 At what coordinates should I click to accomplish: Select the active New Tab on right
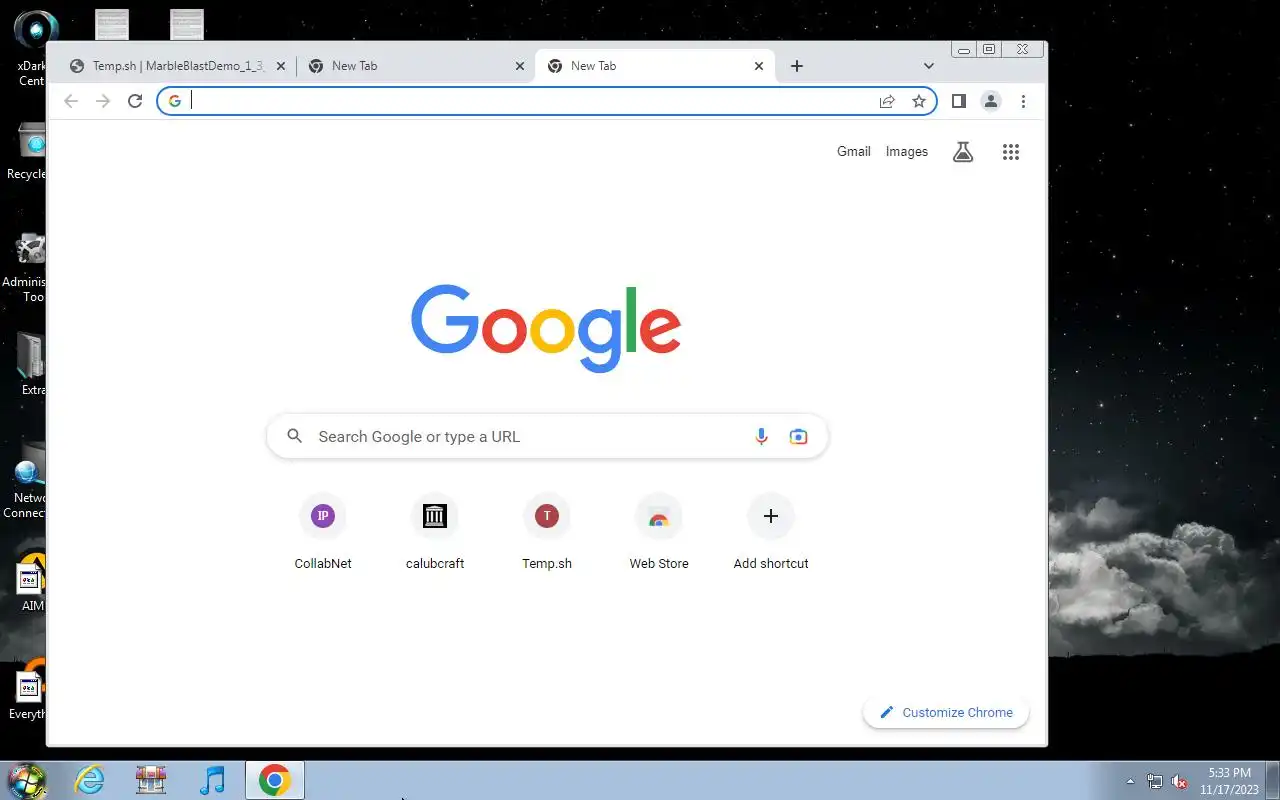click(x=655, y=66)
